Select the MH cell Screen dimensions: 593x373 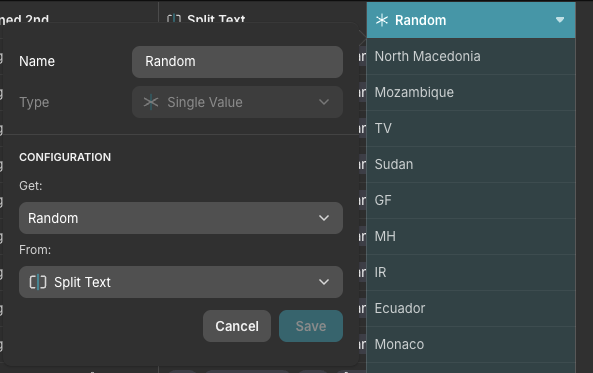tap(471, 236)
